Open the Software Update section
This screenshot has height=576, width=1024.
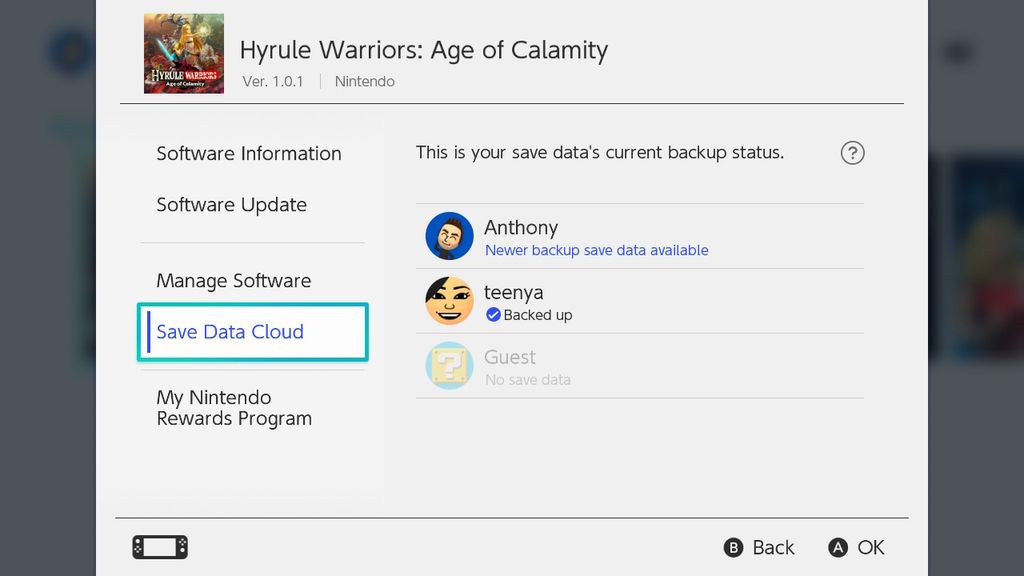click(231, 205)
